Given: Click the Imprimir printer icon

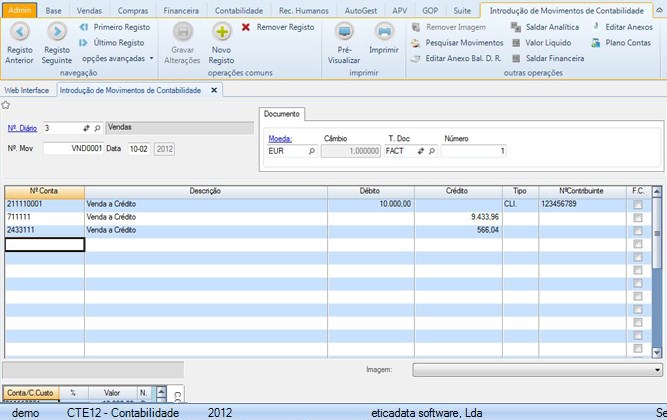Looking at the screenshot, I should [x=383, y=32].
